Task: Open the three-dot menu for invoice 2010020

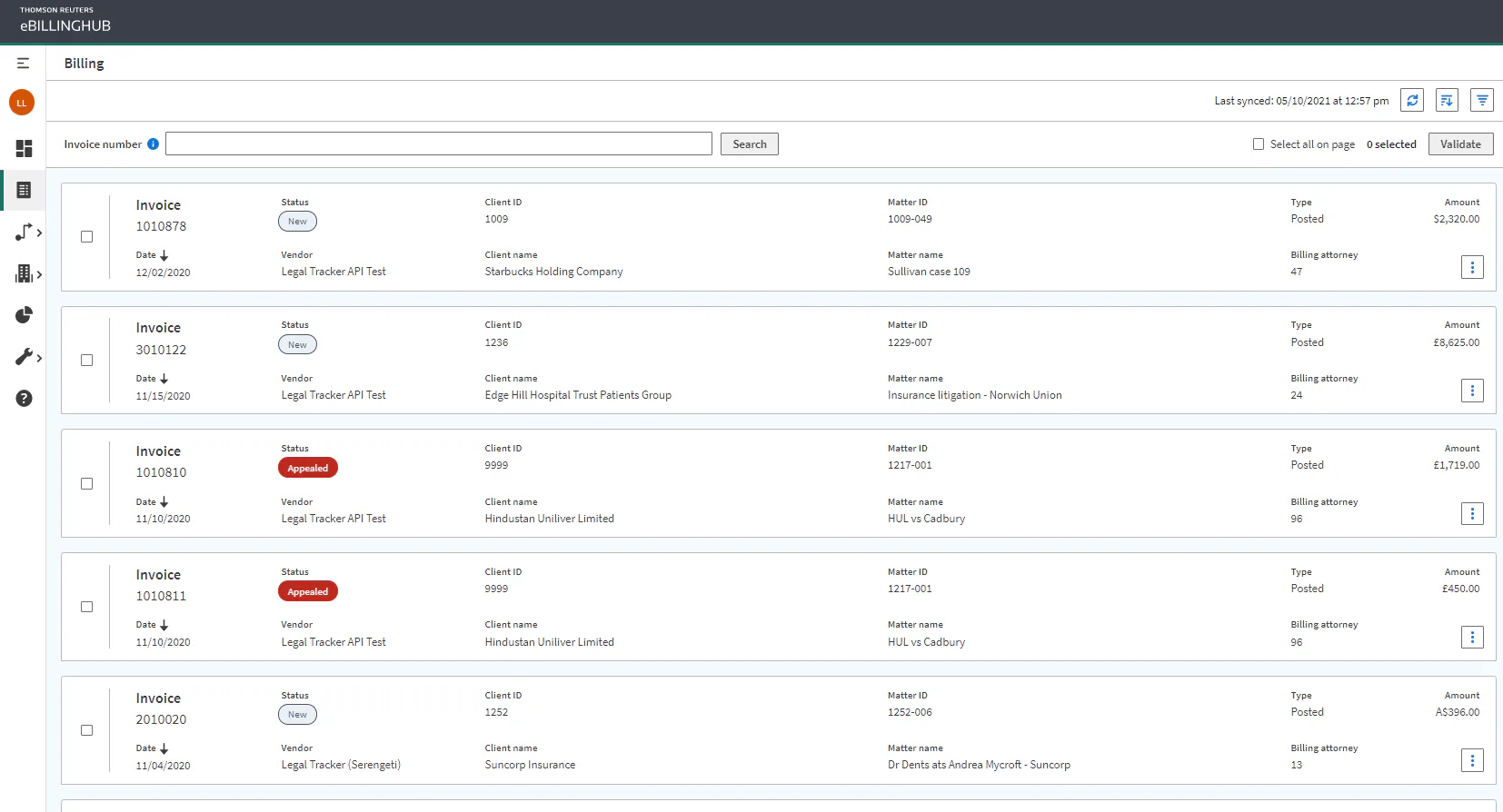Action: [x=1472, y=760]
